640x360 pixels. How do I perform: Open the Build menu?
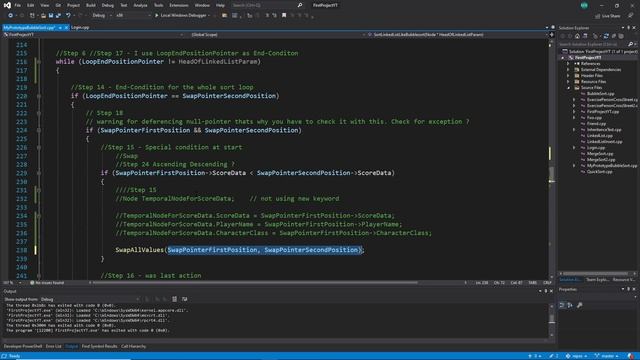click(x=91, y=5)
